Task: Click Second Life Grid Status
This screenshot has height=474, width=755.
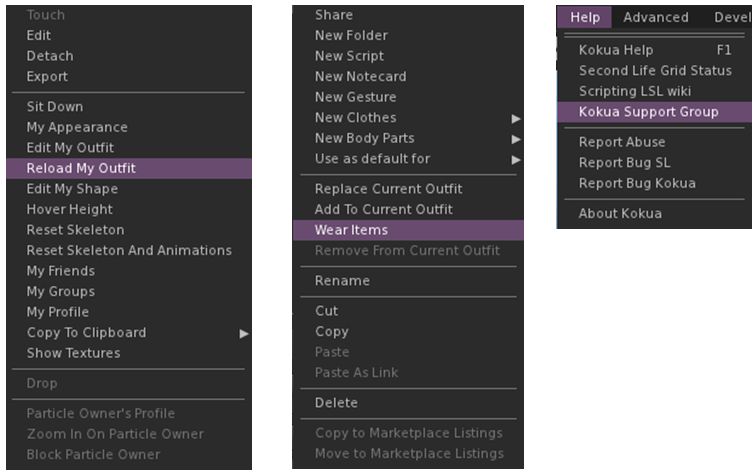Action: 655,71
